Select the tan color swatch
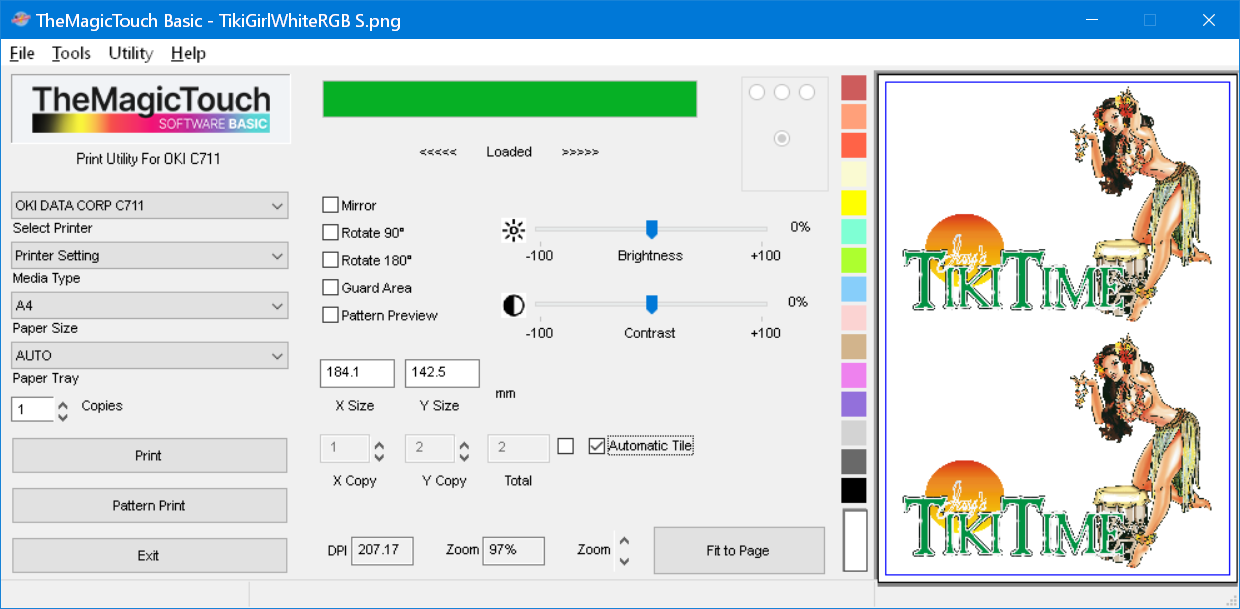This screenshot has width=1240, height=609. (x=853, y=347)
